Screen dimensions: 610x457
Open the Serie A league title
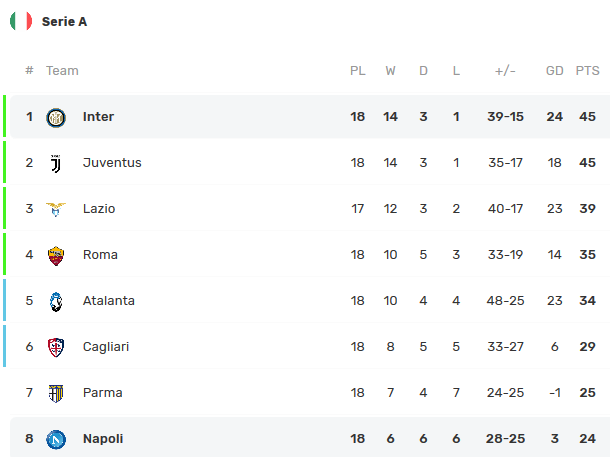(64, 21)
